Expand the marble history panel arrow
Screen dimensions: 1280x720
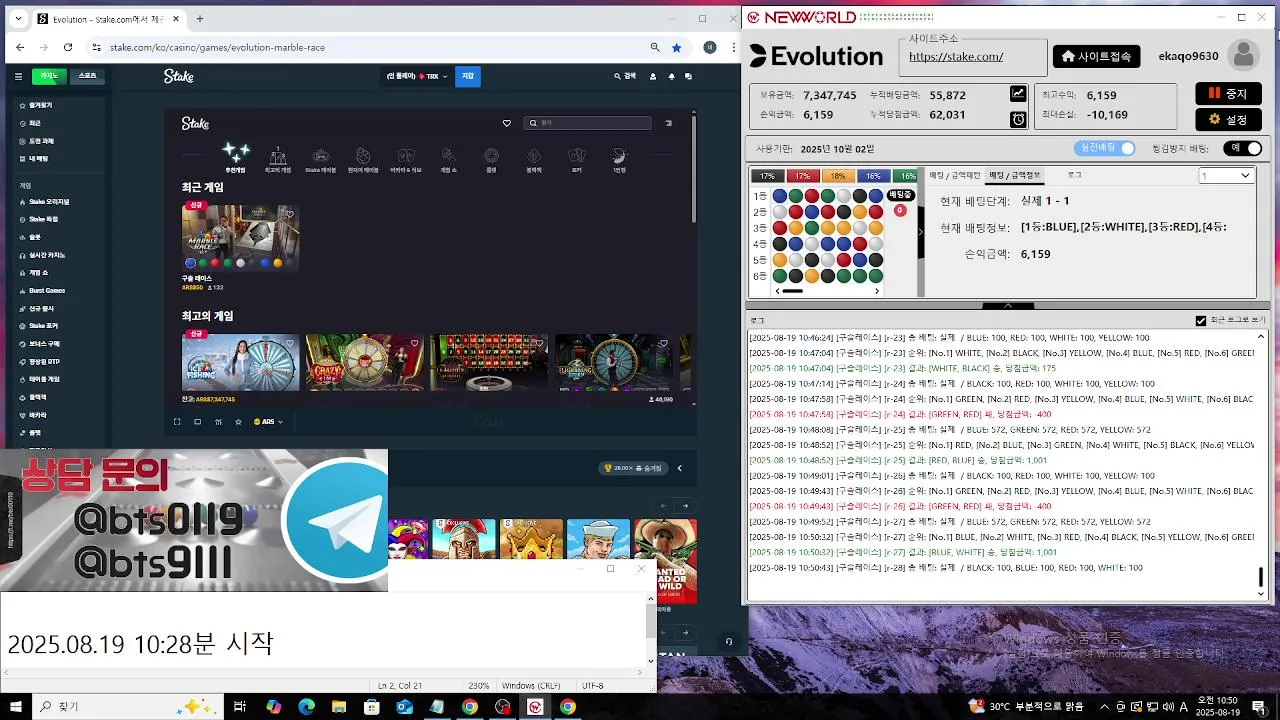(920, 231)
